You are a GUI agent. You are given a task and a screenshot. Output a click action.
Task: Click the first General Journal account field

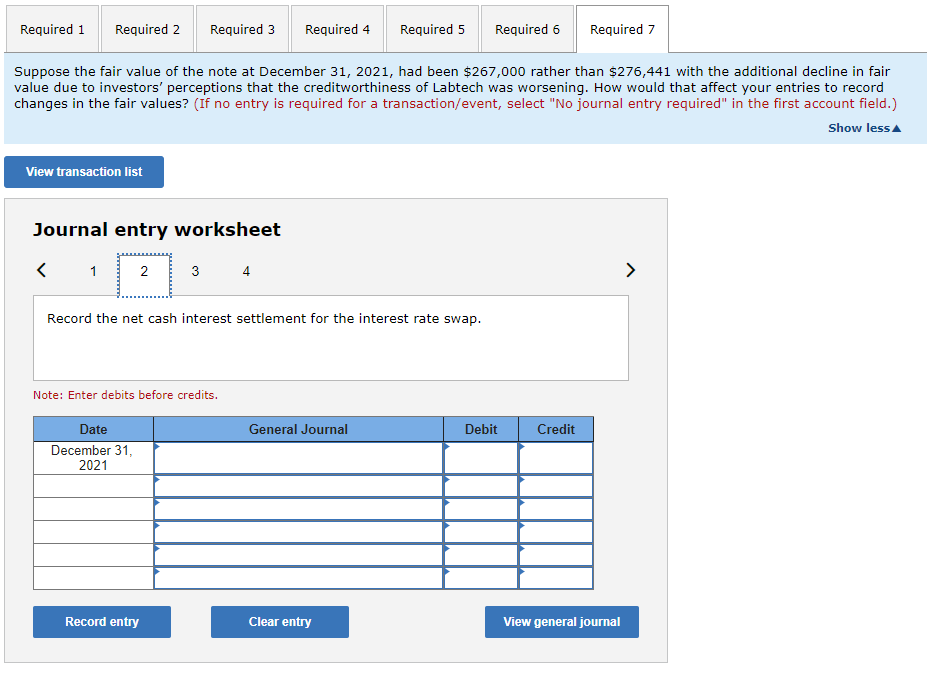click(x=298, y=457)
